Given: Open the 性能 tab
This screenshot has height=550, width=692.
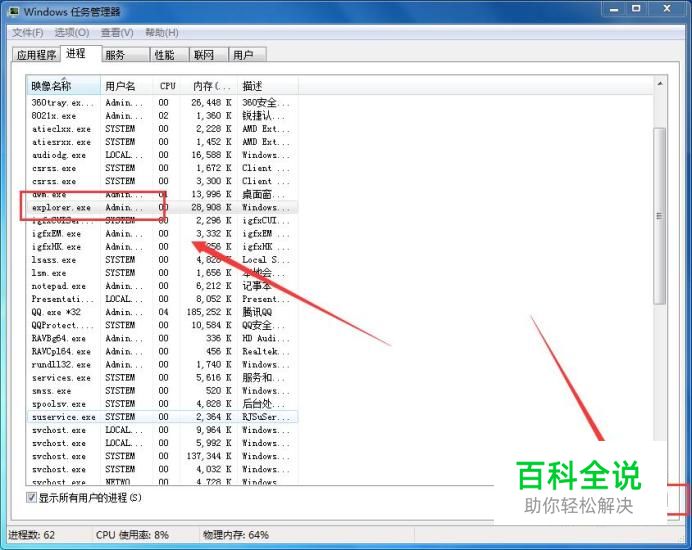Looking at the screenshot, I should [x=169, y=55].
